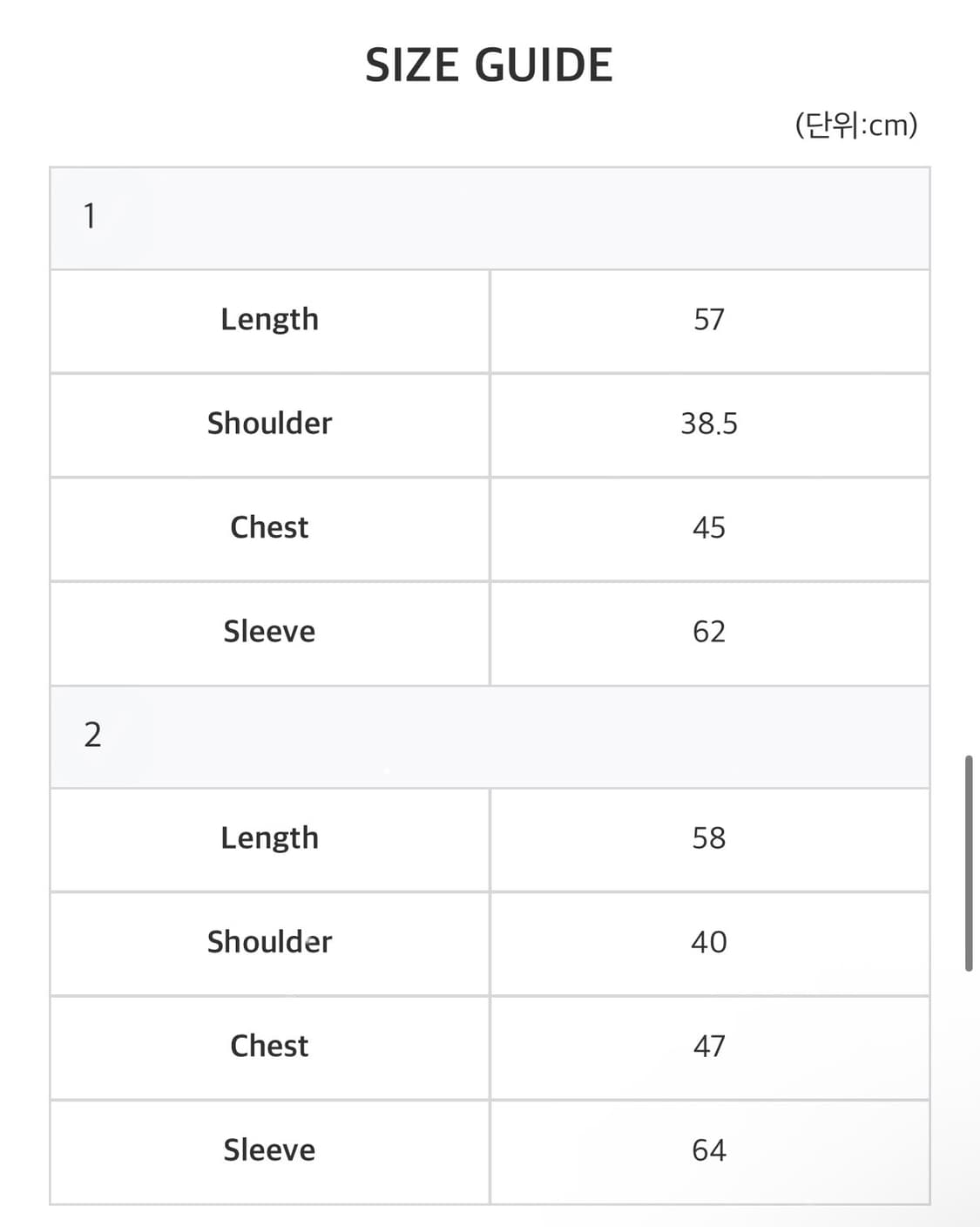
Task: Click the length value 58
Action: coord(708,838)
